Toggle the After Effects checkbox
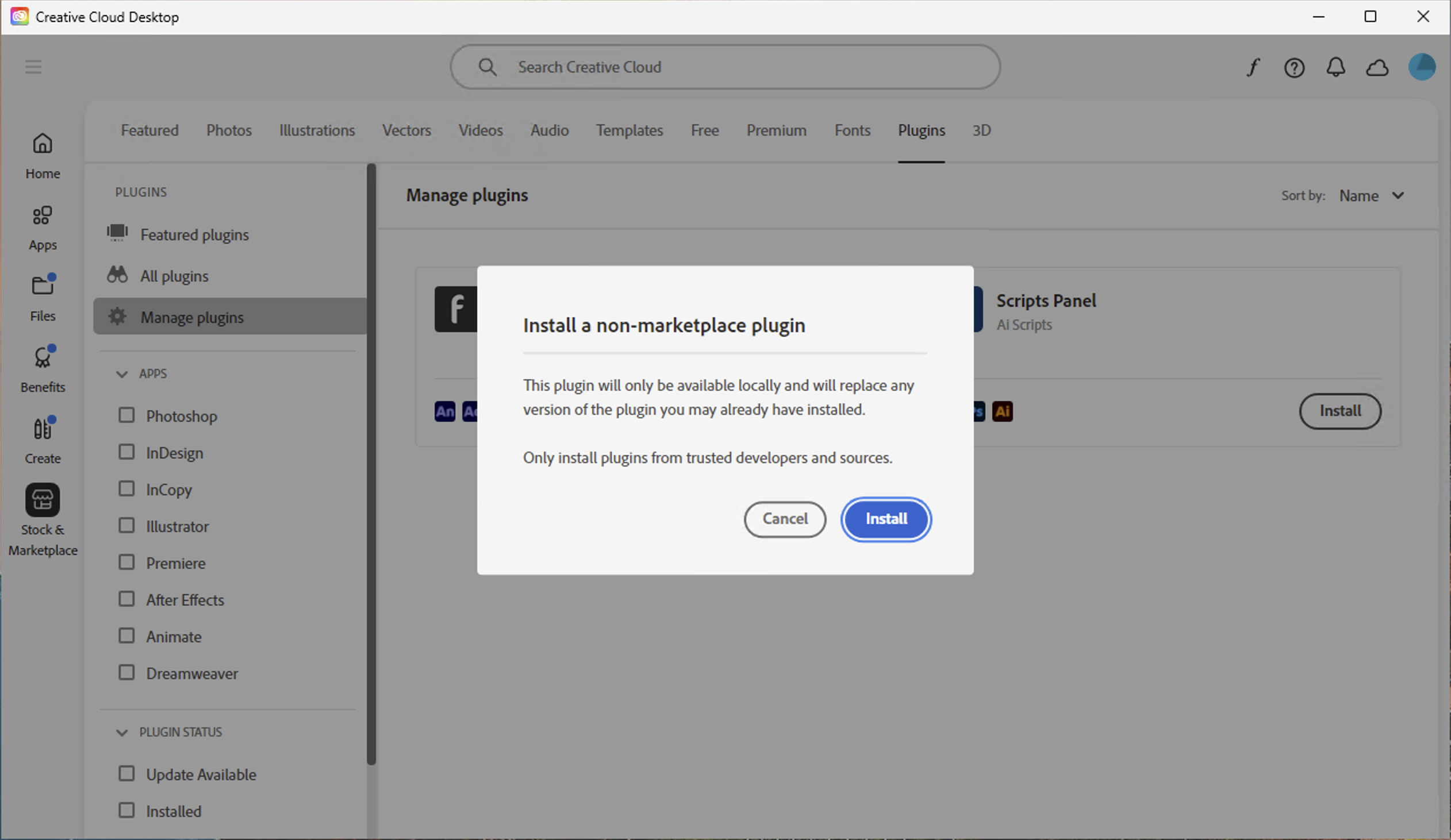Viewport: 1451px width, 840px height. (126, 599)
